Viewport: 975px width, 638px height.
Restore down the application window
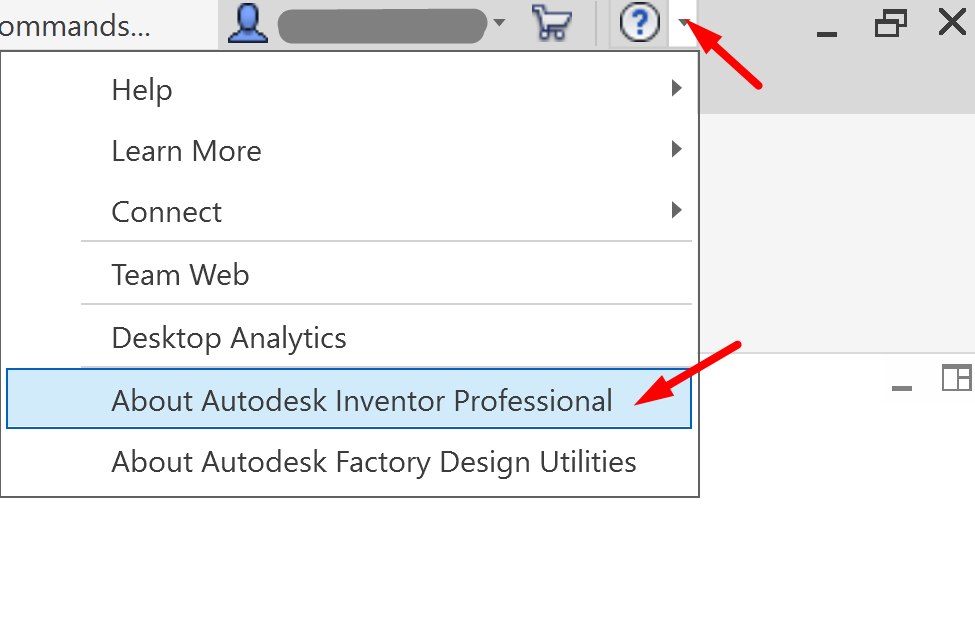[x=889, y=23]
